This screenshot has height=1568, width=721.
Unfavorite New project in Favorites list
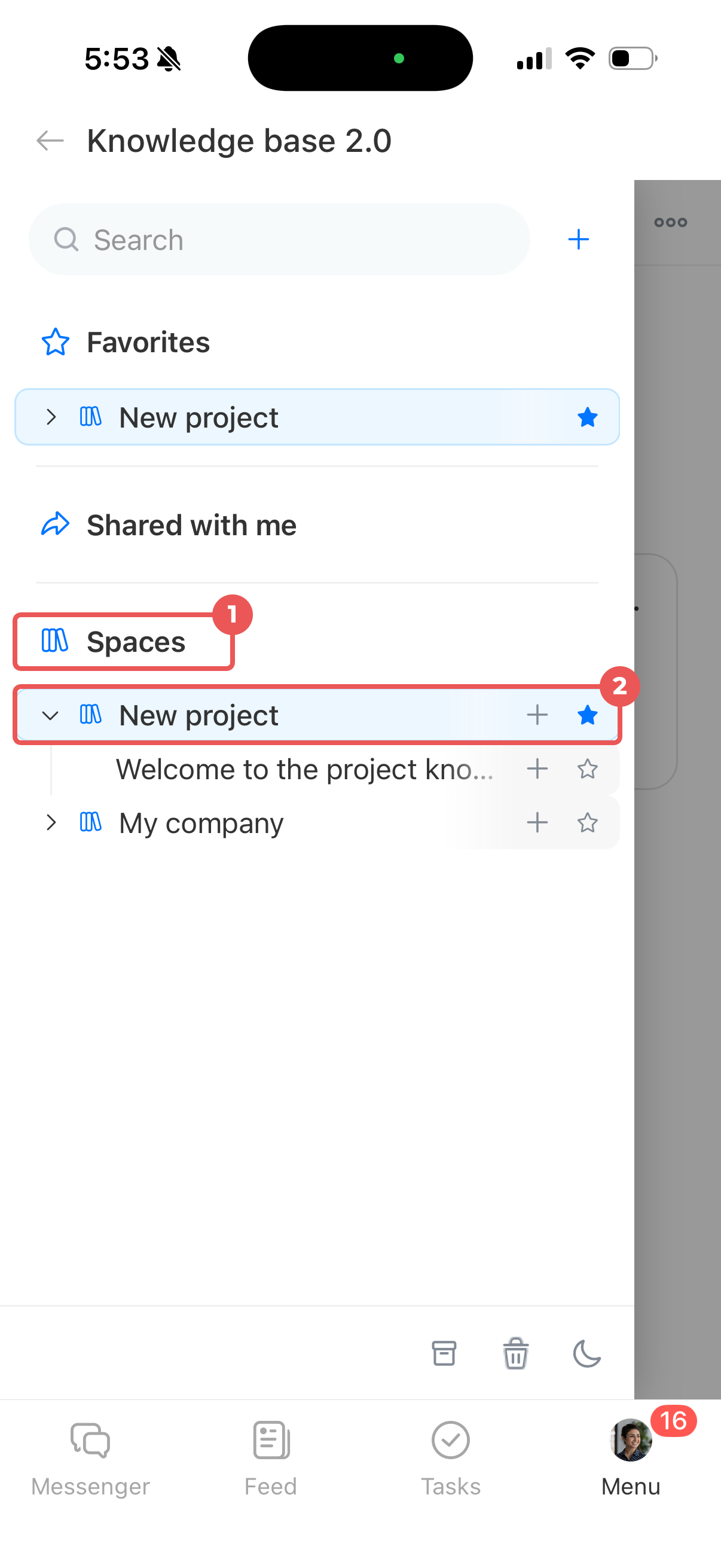[587, 417]
